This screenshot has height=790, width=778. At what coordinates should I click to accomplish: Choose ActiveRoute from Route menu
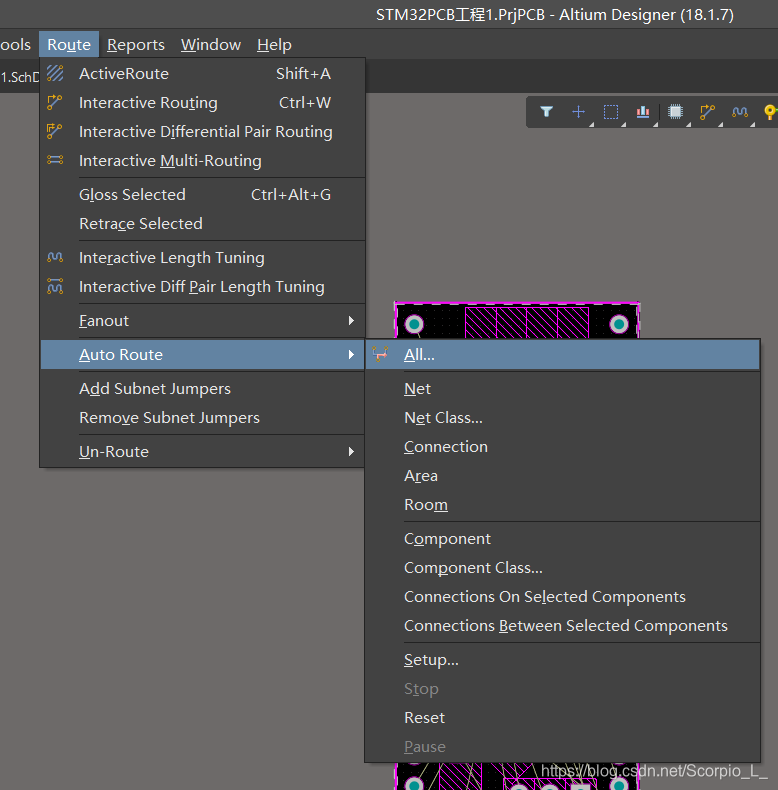(x=203, y=74)
